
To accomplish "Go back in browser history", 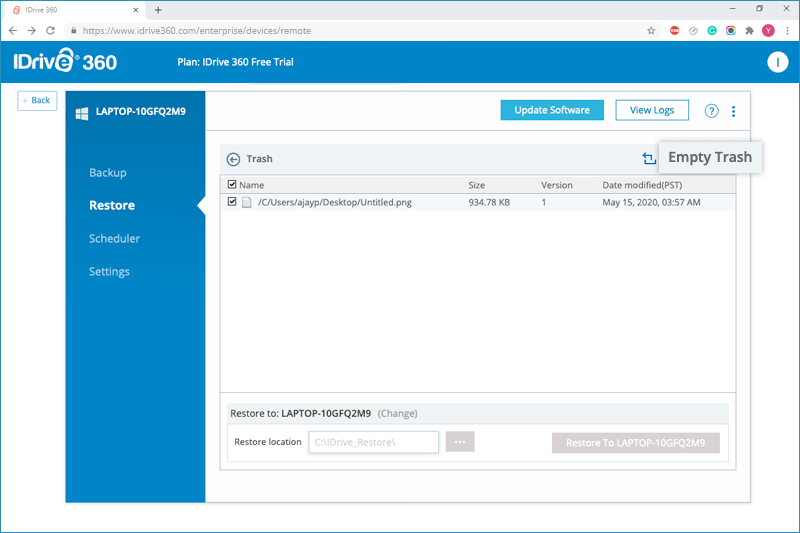I will coord(13,31).
